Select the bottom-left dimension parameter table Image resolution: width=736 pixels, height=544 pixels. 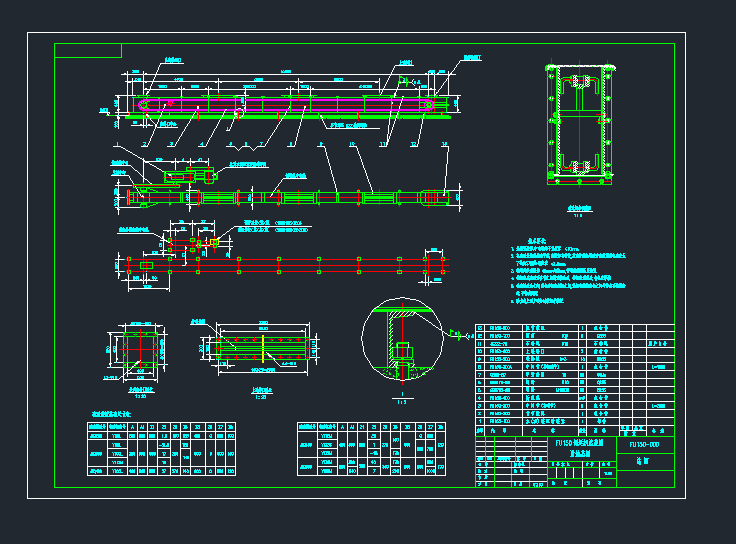pos(161,449)
